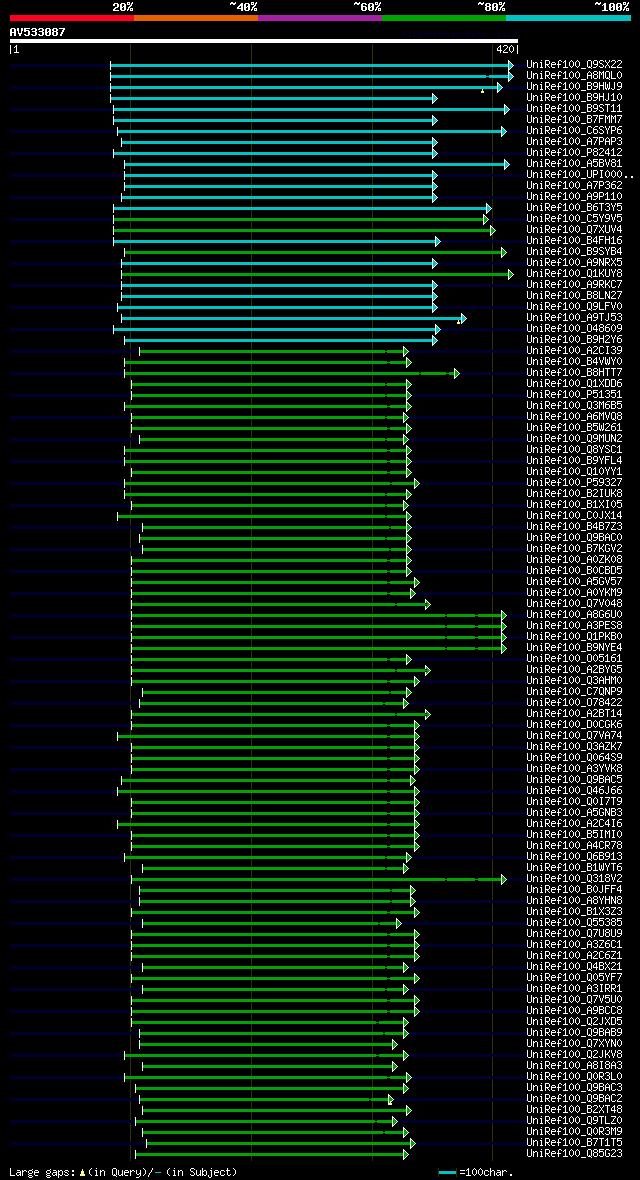This screenshot has height=1180, width=640.
Task: Click the white query sequence bar
Action: 264,41
